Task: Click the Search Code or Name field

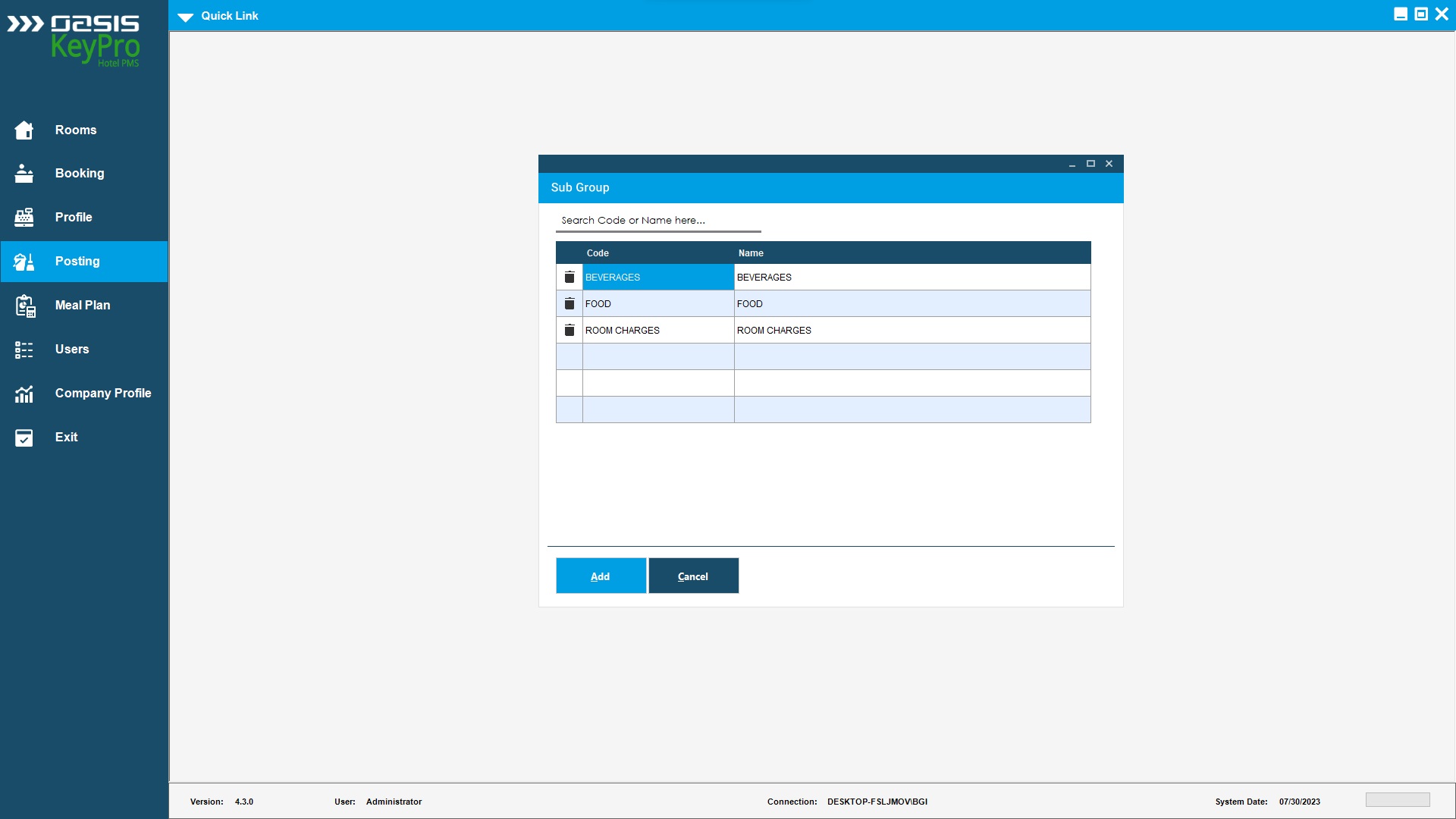Action: point(657,221)
